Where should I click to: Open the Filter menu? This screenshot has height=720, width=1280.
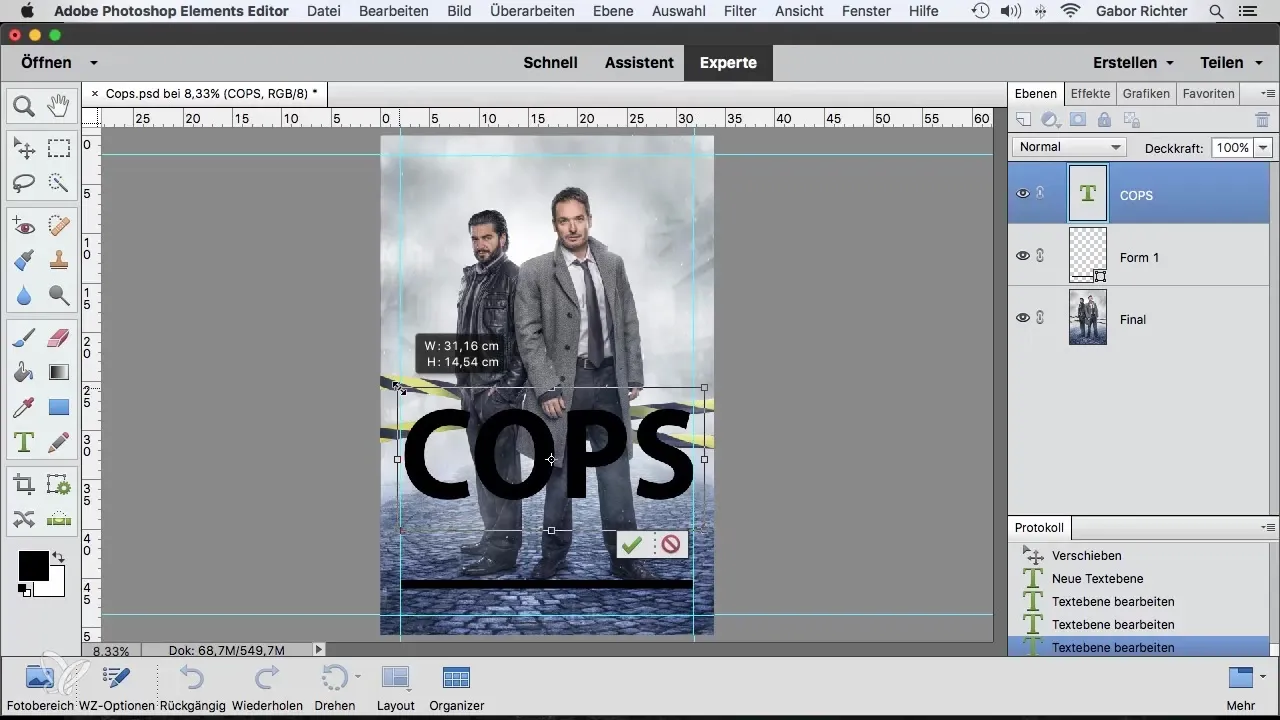tap(740, 11)
